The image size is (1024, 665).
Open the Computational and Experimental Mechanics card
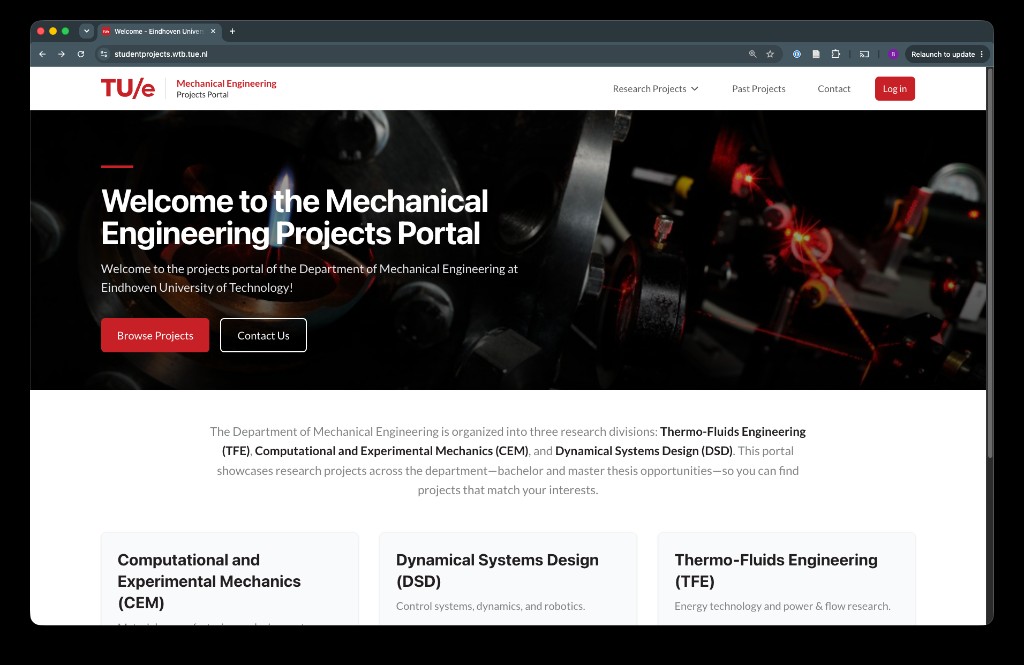click(x=230, y=579)
